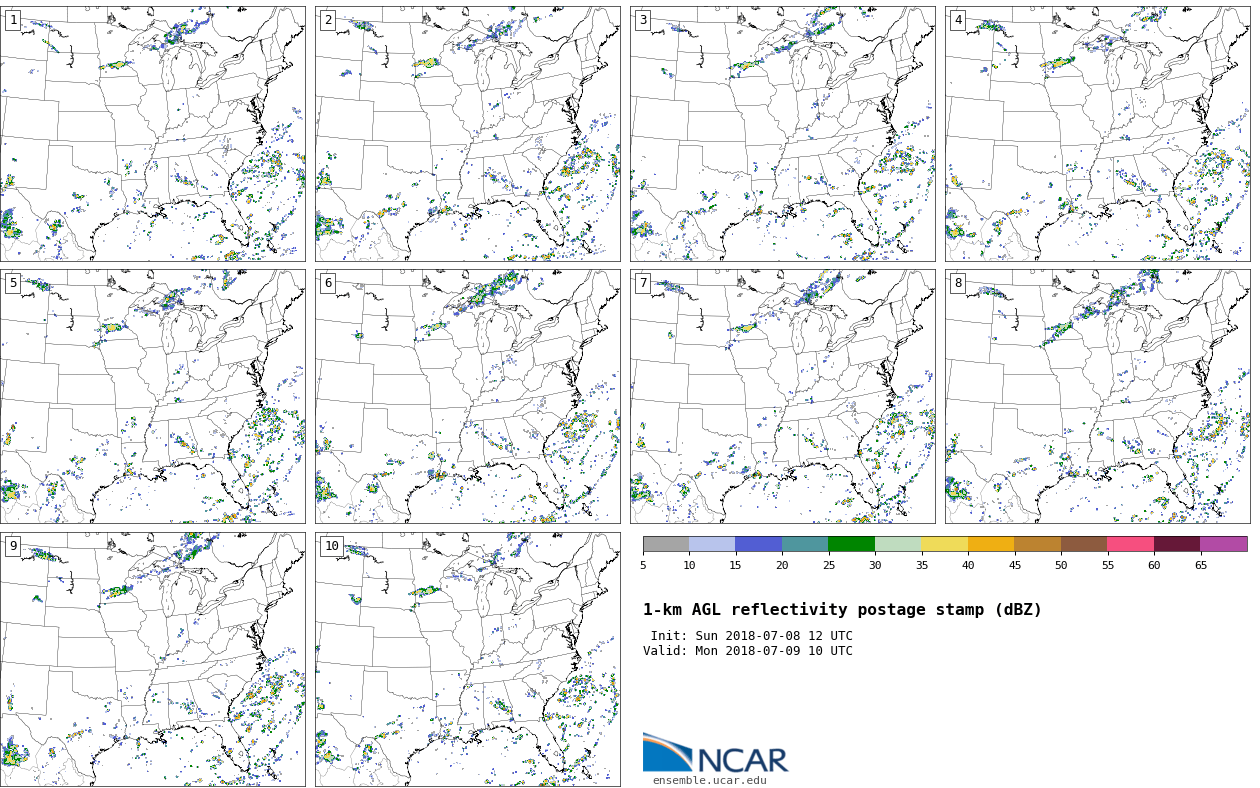Viewport: 1260px width, 788px height.
Task: Click the light blue 10-15 dBZ swatch
Action: pos(712,544)
